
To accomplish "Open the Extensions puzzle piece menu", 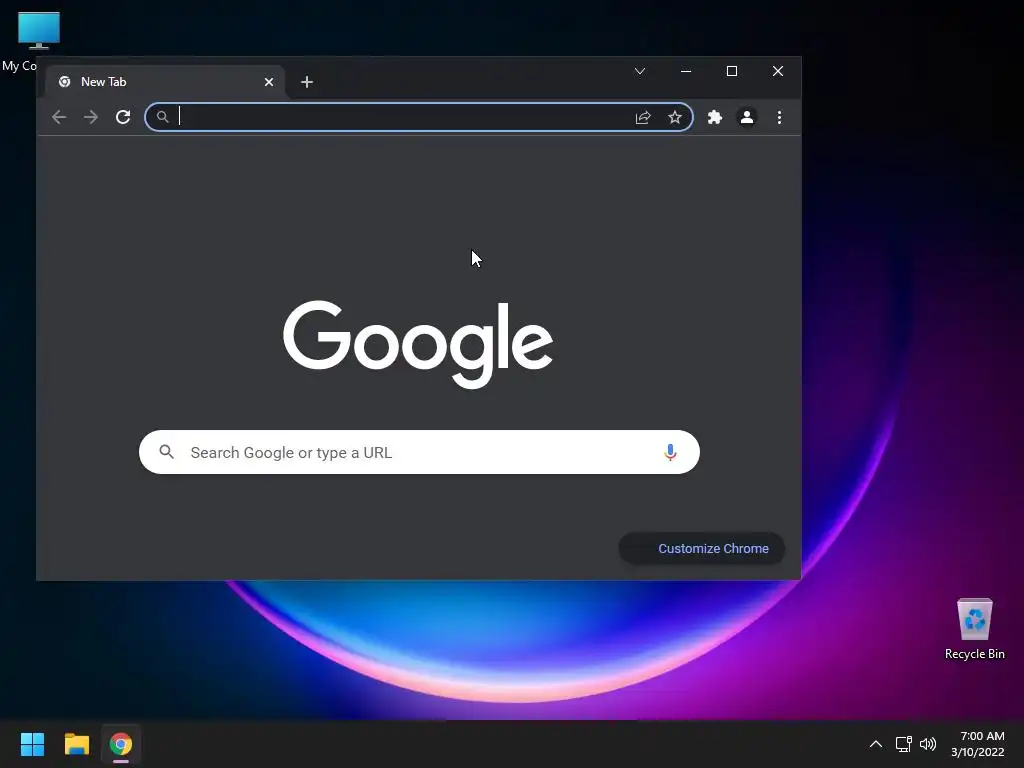I will tap(715, 117).
